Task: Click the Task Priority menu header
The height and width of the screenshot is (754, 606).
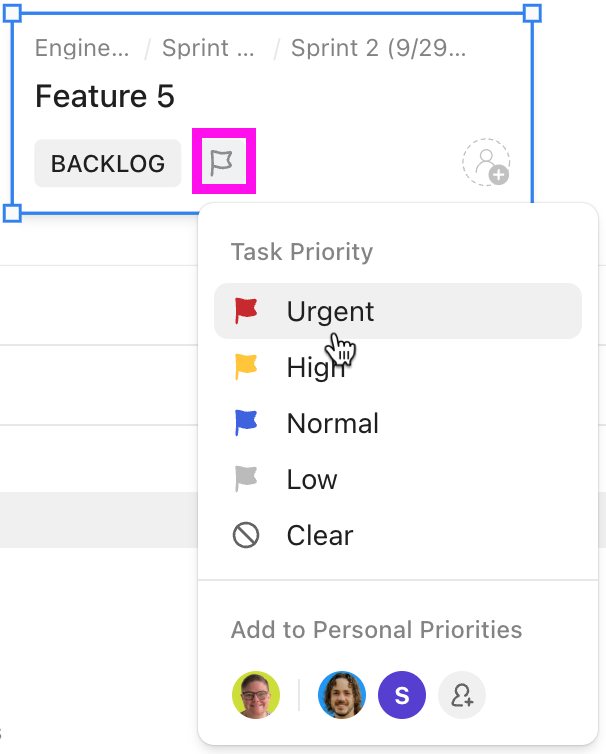Action: point(302,252)
